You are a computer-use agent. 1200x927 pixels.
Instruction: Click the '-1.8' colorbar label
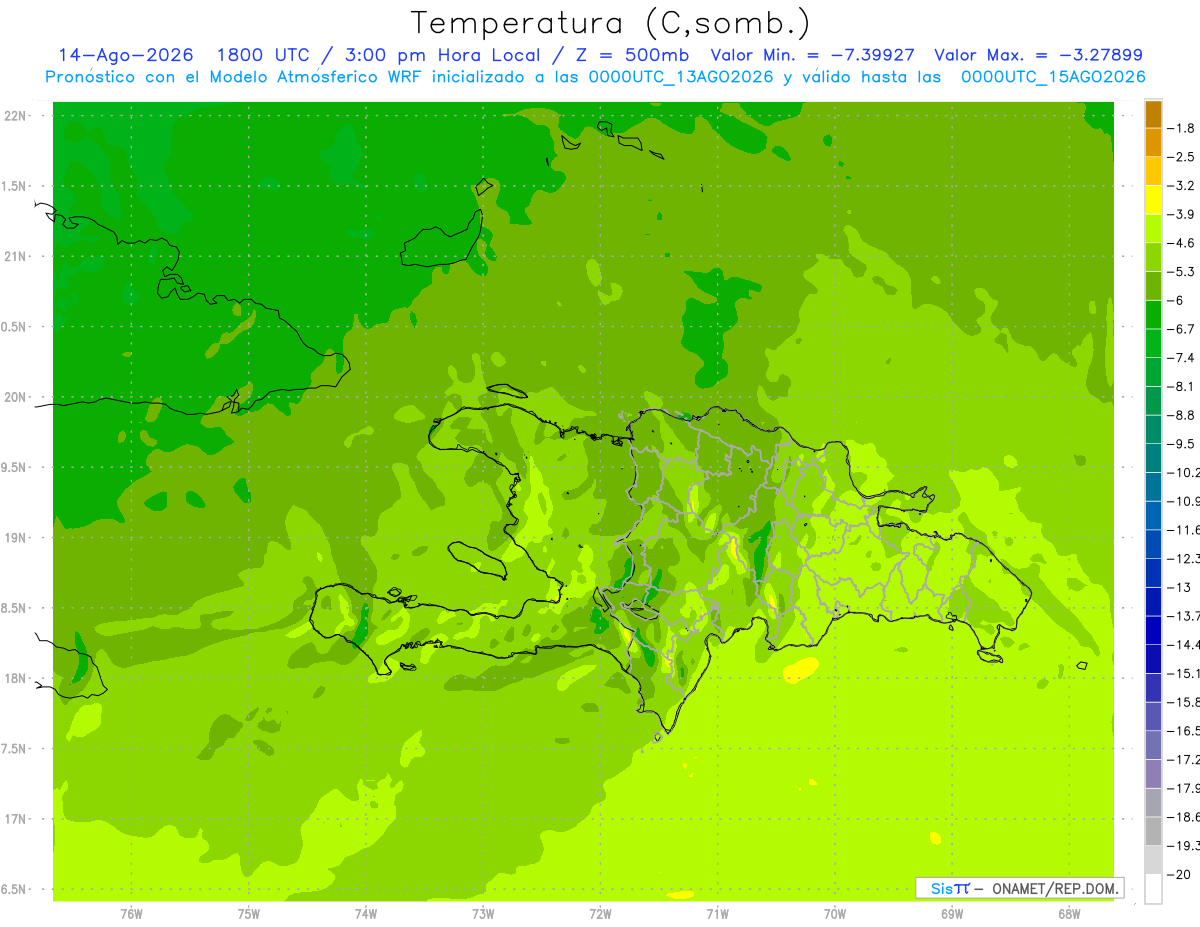pos(1182,128)
